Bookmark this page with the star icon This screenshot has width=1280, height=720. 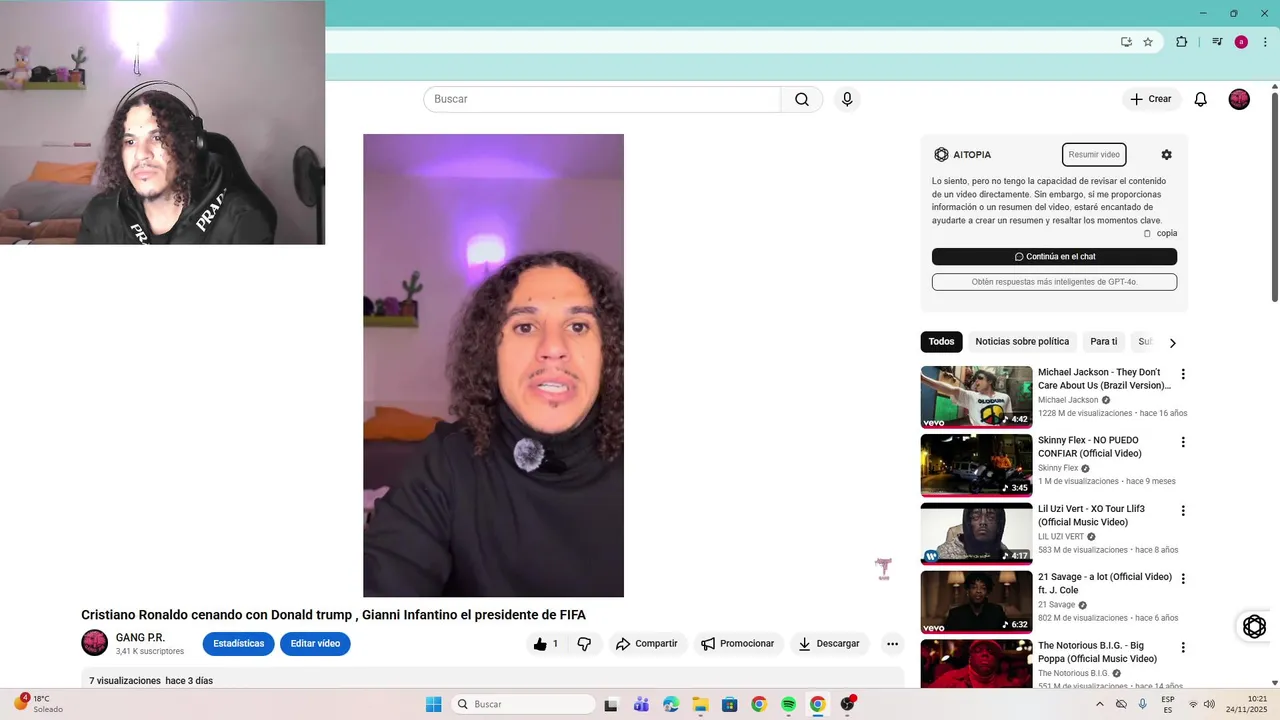pos(1148,42)
